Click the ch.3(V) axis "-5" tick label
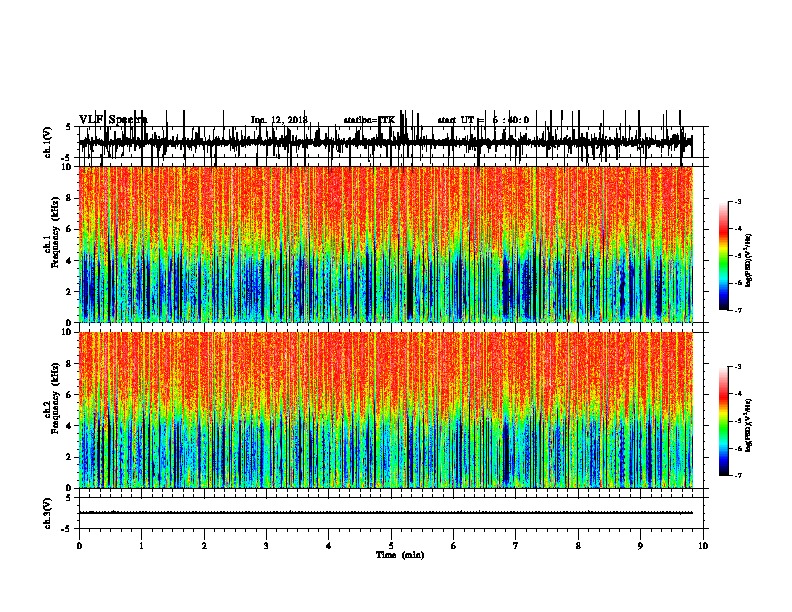The image size is (792, 612). 67,529
